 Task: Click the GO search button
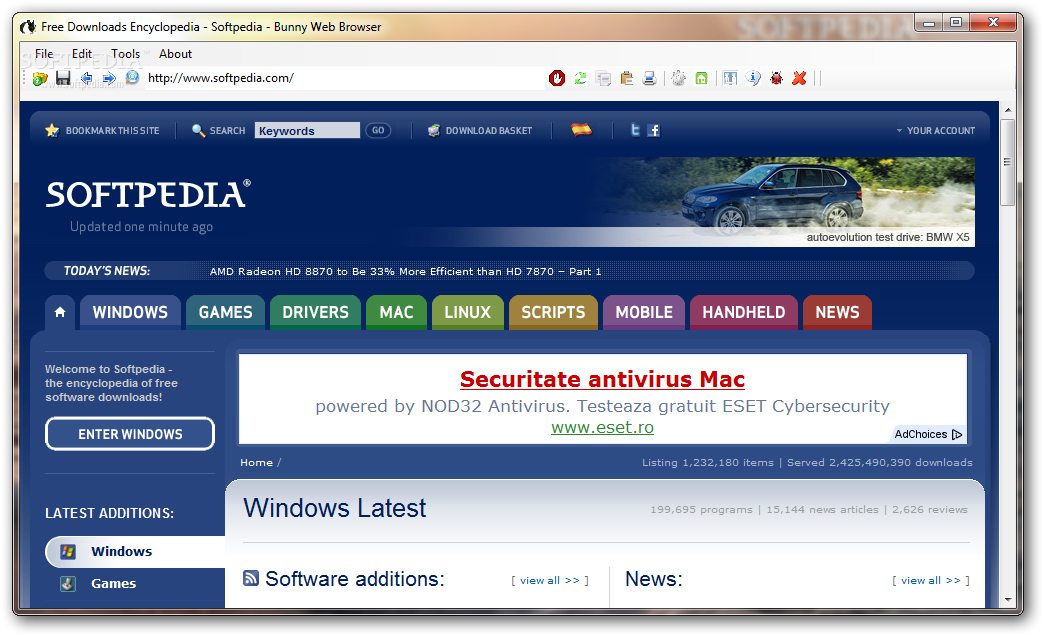(x=378, y=131)
